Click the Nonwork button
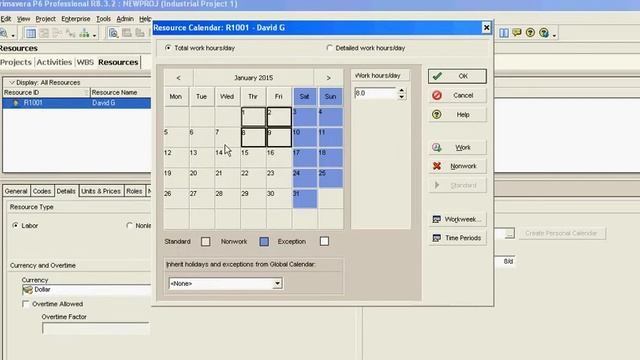 457,166
